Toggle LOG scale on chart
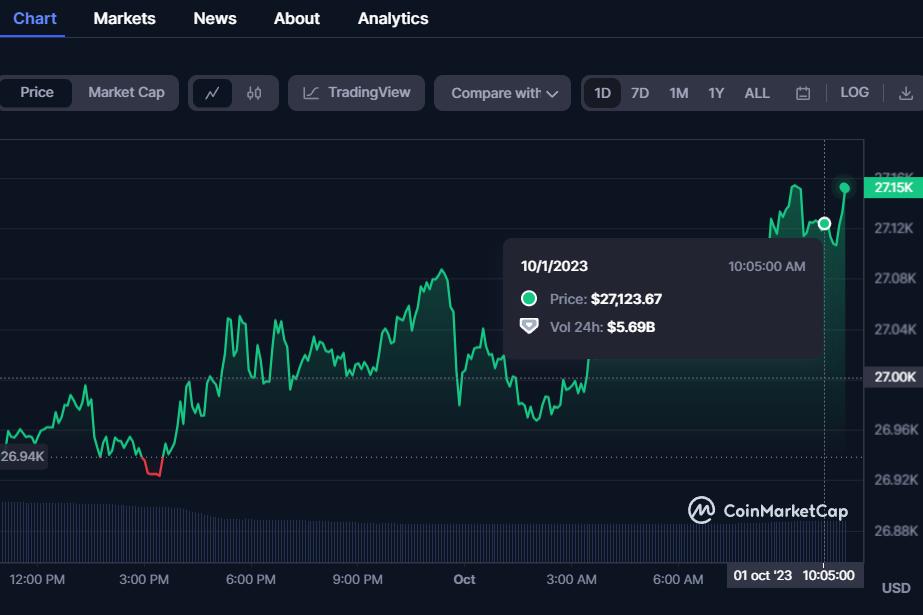Viewport: 923px width, 615px height. click(x=854, y=92)
